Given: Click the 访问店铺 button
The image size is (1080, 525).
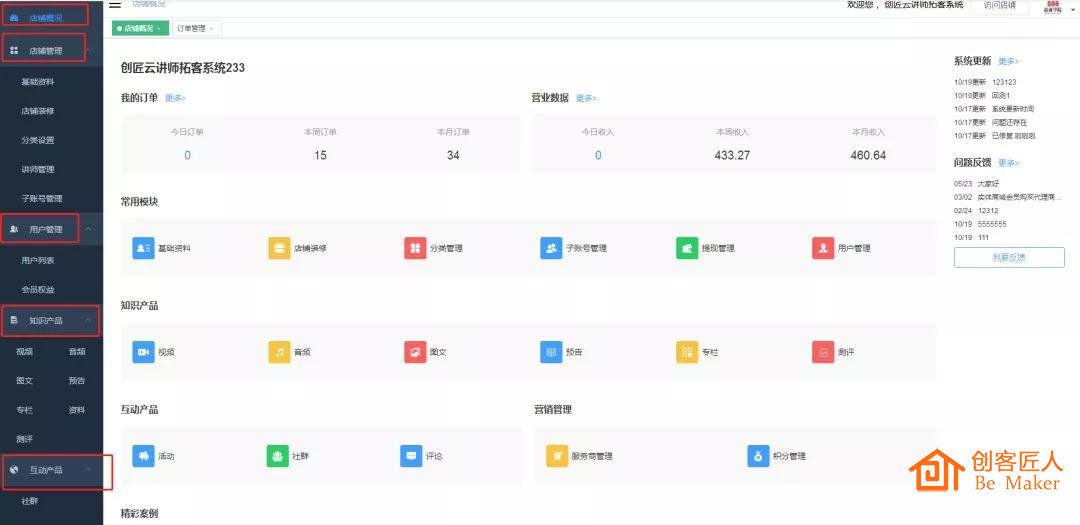Looking at the screenshot, I should (999, 6).
